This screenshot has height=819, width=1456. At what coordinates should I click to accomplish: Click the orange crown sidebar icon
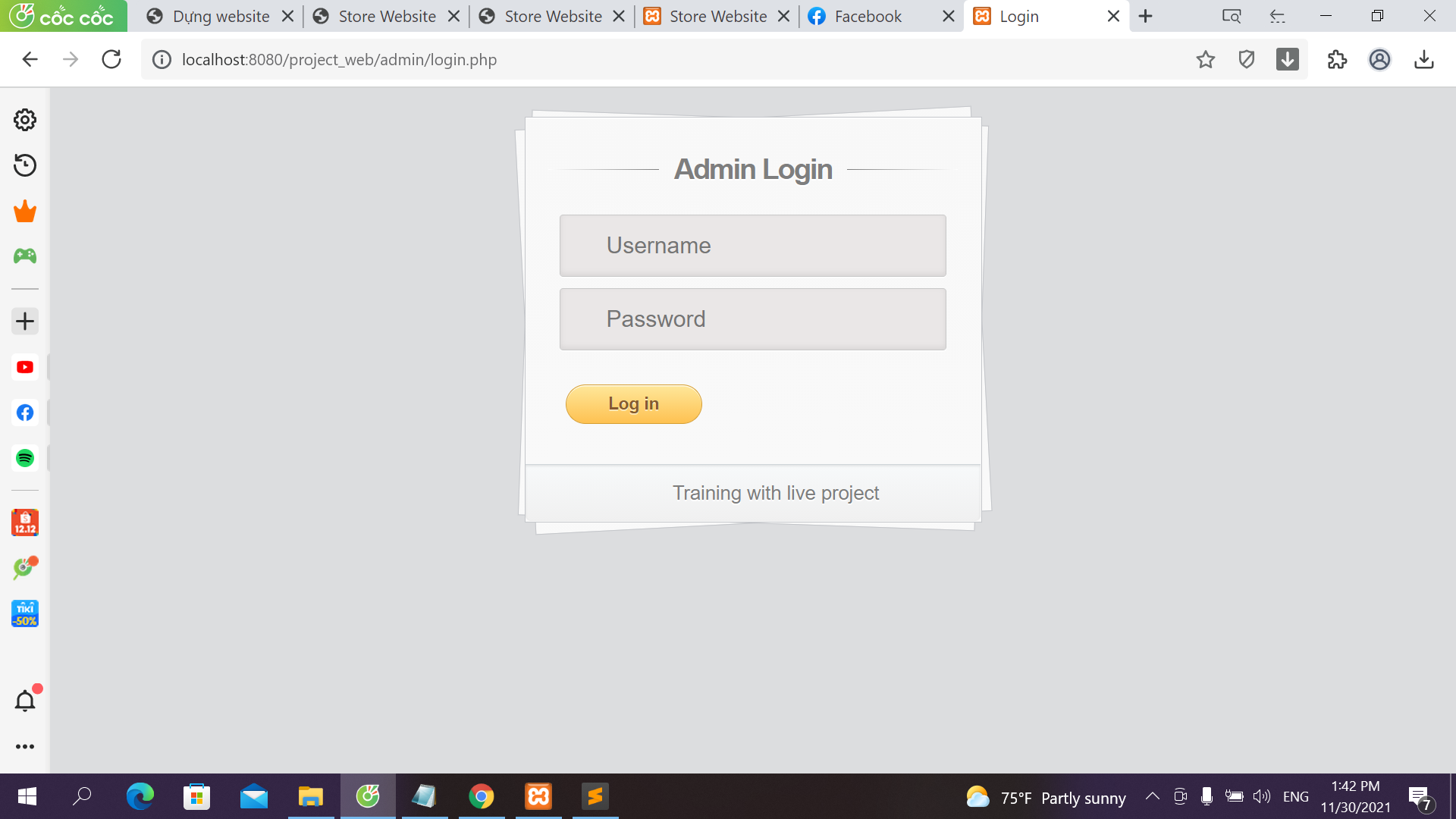pyautogui.click(x=25, y=211)
